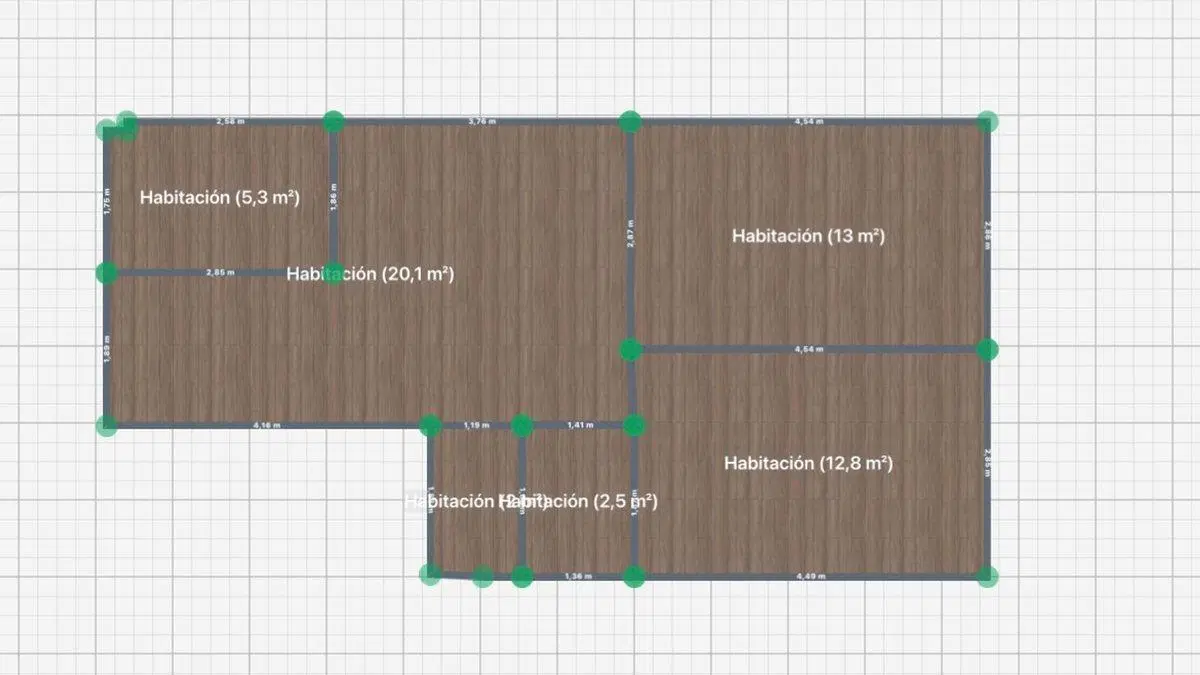Click the 1,41 m wall dimension
The width and height of the screenshot is (1200, 675).
[579, 426]
